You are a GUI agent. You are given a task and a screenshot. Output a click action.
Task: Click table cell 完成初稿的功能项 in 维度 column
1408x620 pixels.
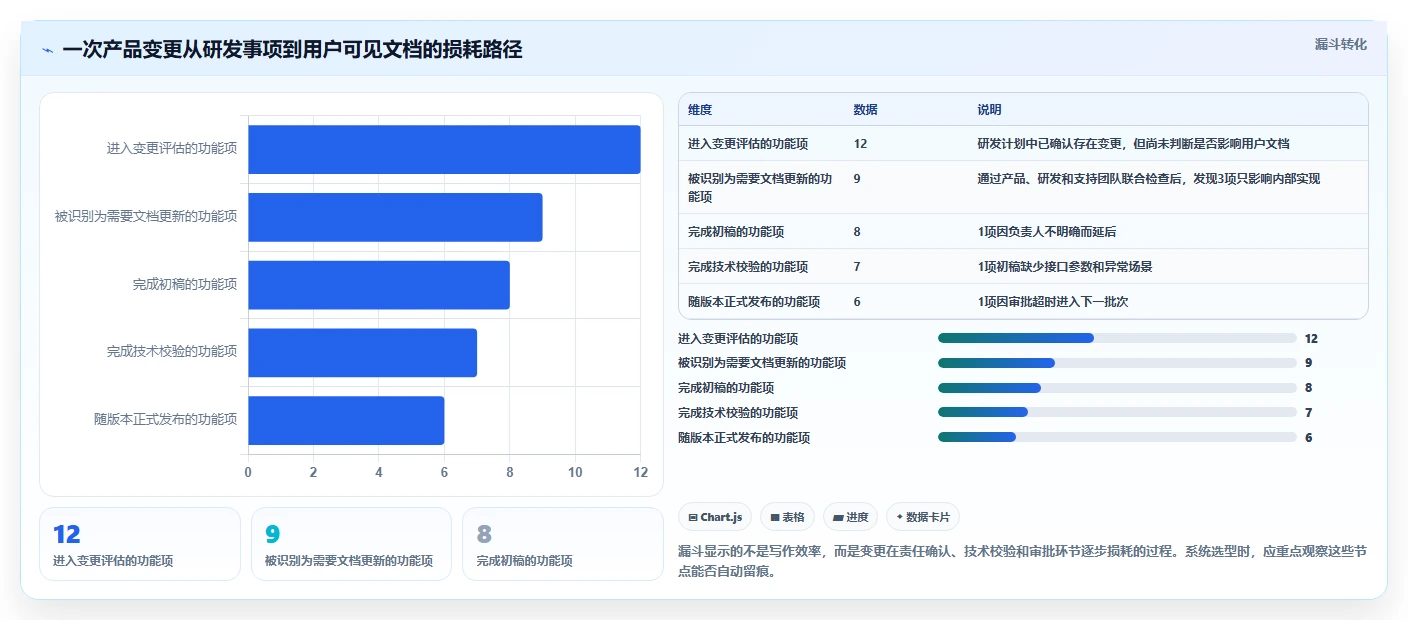click(x=736, y=232)
